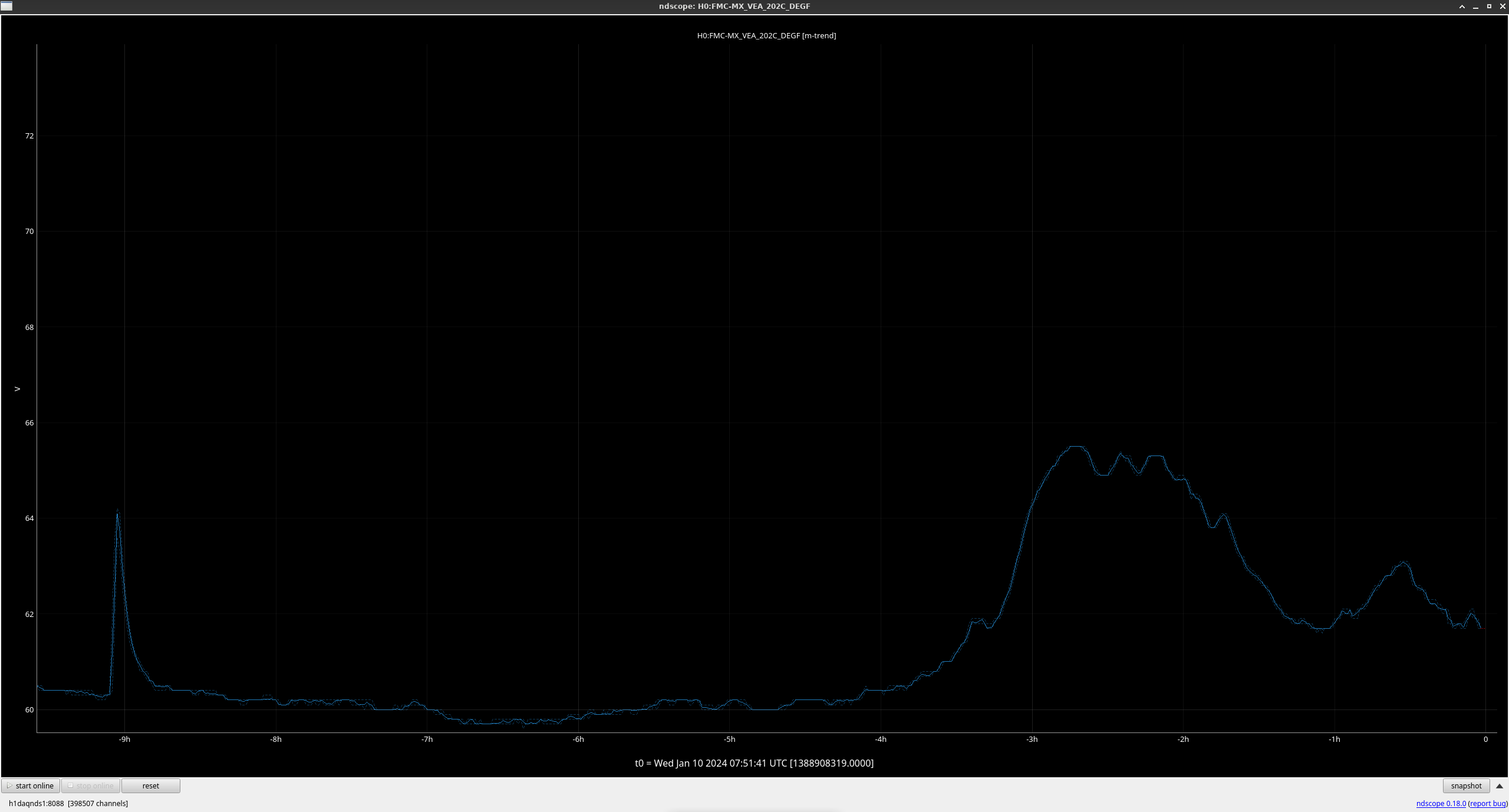Screen dimensions: 1509x812
Task: Reset the plot view
Action: coord(151,785)
